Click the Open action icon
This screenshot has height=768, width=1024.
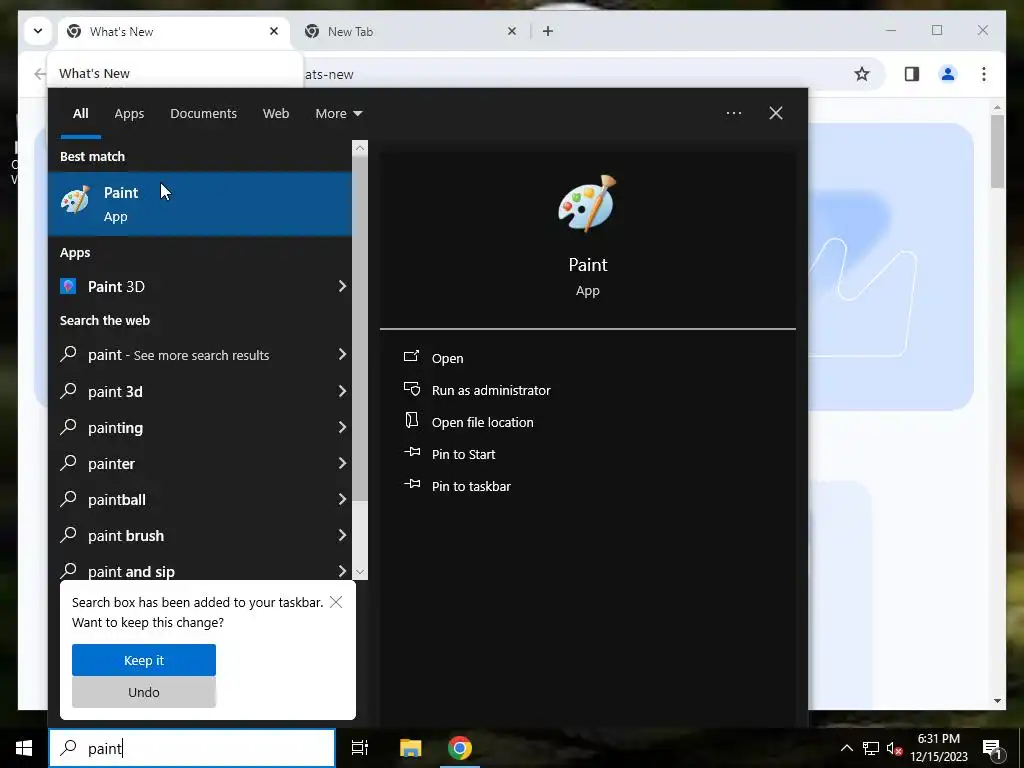coord(411,357)
